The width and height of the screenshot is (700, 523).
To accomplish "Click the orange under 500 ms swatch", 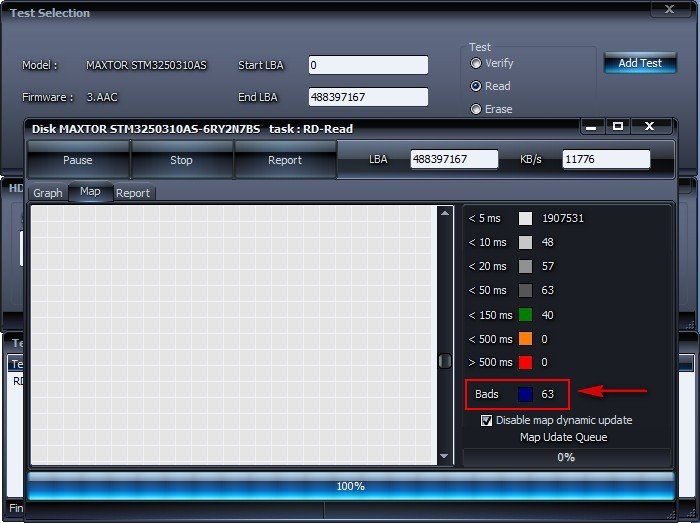I will point(525,339).
